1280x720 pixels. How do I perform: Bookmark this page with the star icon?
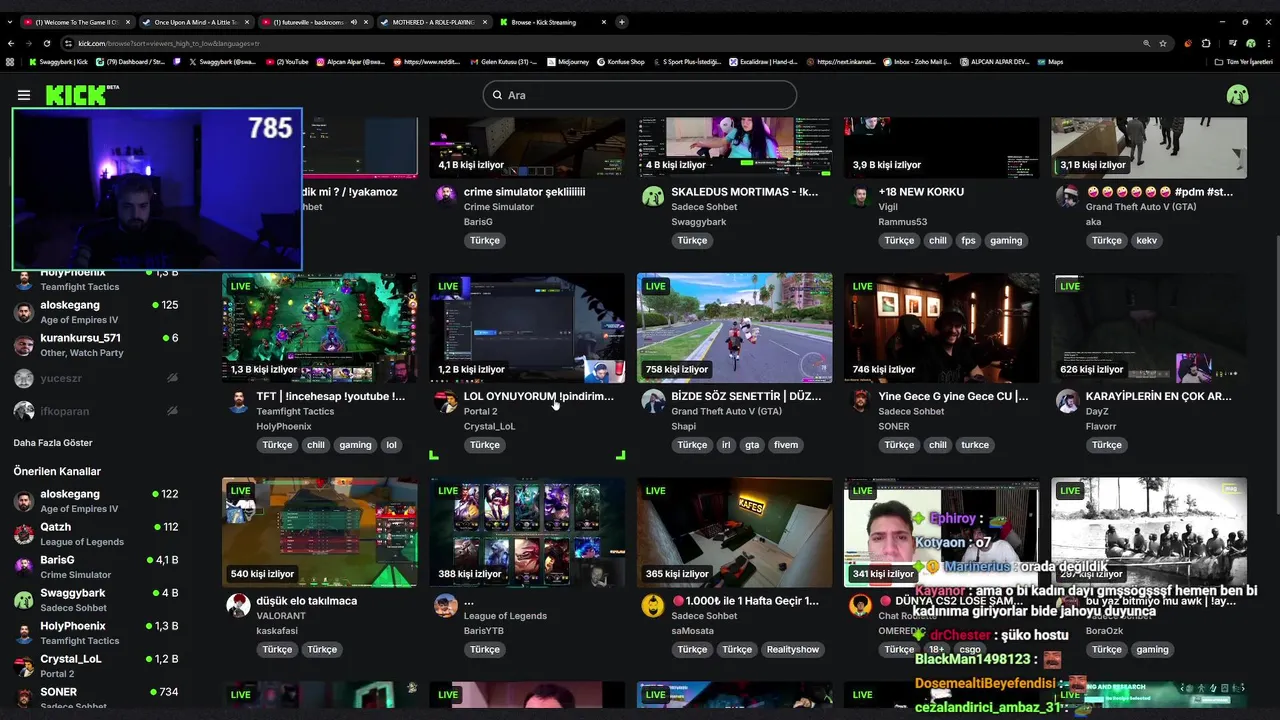click(x=1163, y=43)
